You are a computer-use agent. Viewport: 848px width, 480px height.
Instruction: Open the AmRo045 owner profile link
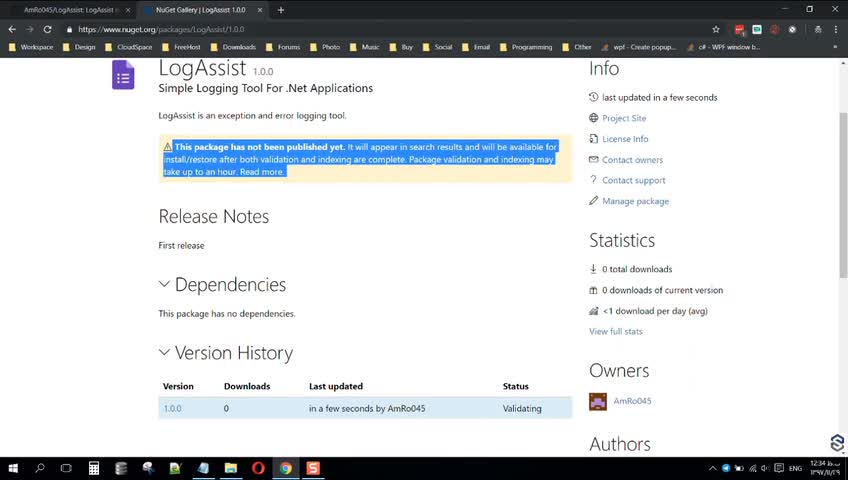[x=632, y=401]
